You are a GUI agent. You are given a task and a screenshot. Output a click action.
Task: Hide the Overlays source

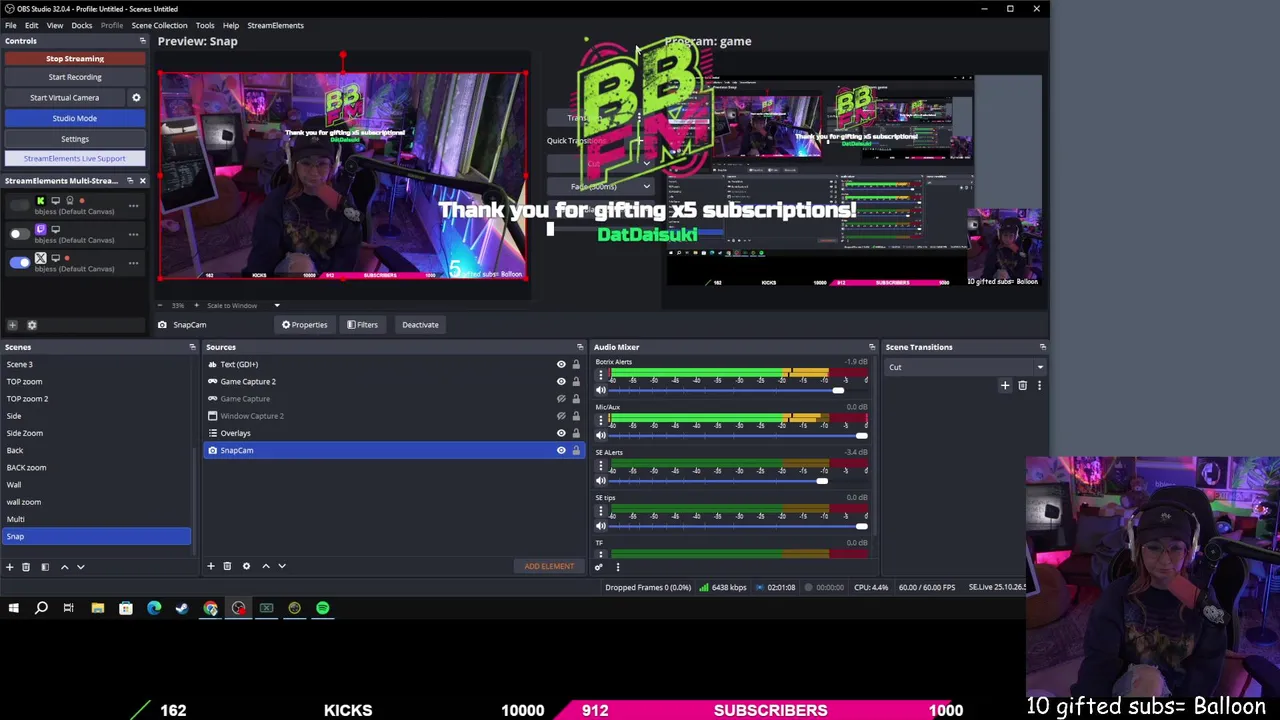[561, 433]
